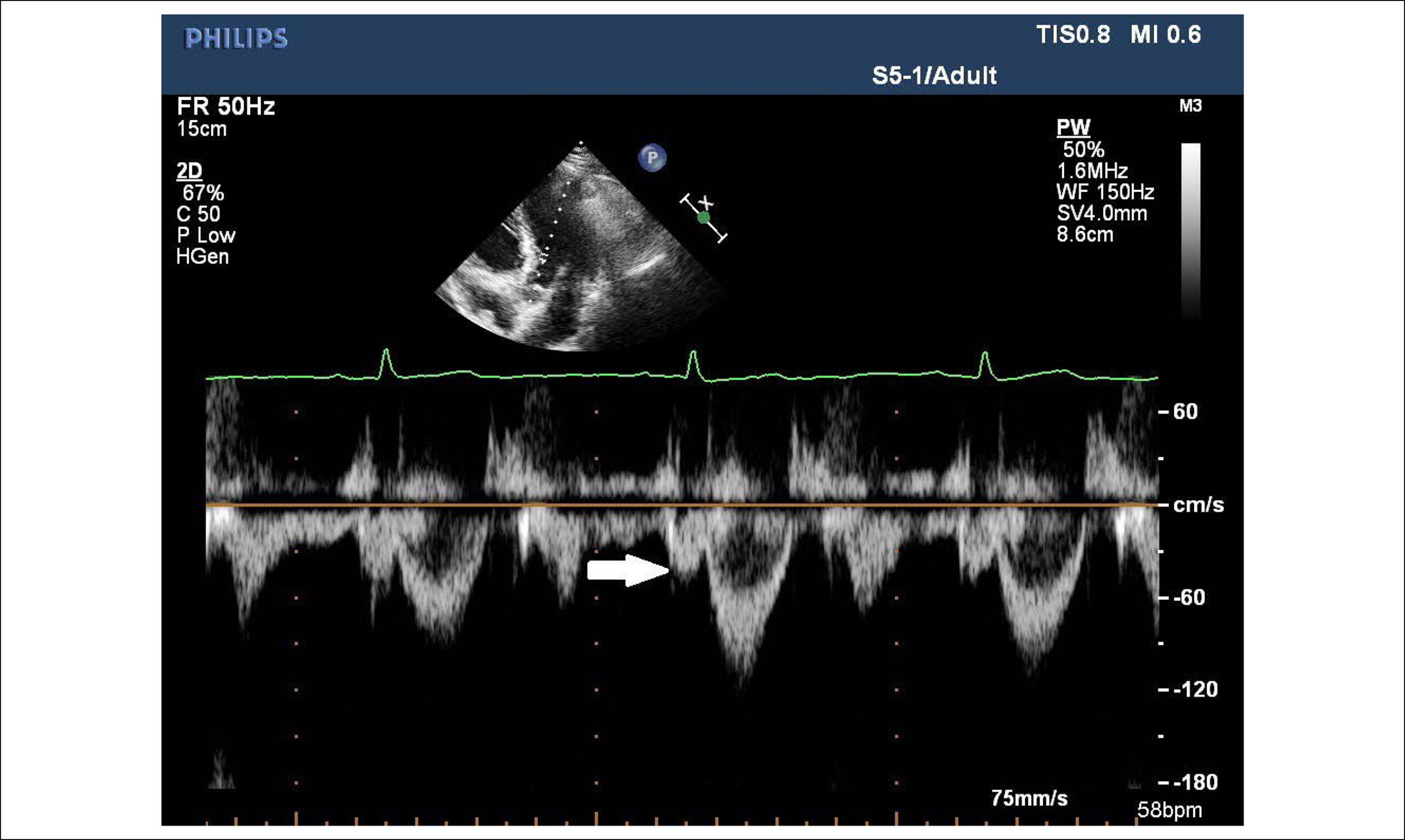Click the 'WF 150Hz' wall filter value
The image size is (1405, 840).
click(x=1105, y=193)
